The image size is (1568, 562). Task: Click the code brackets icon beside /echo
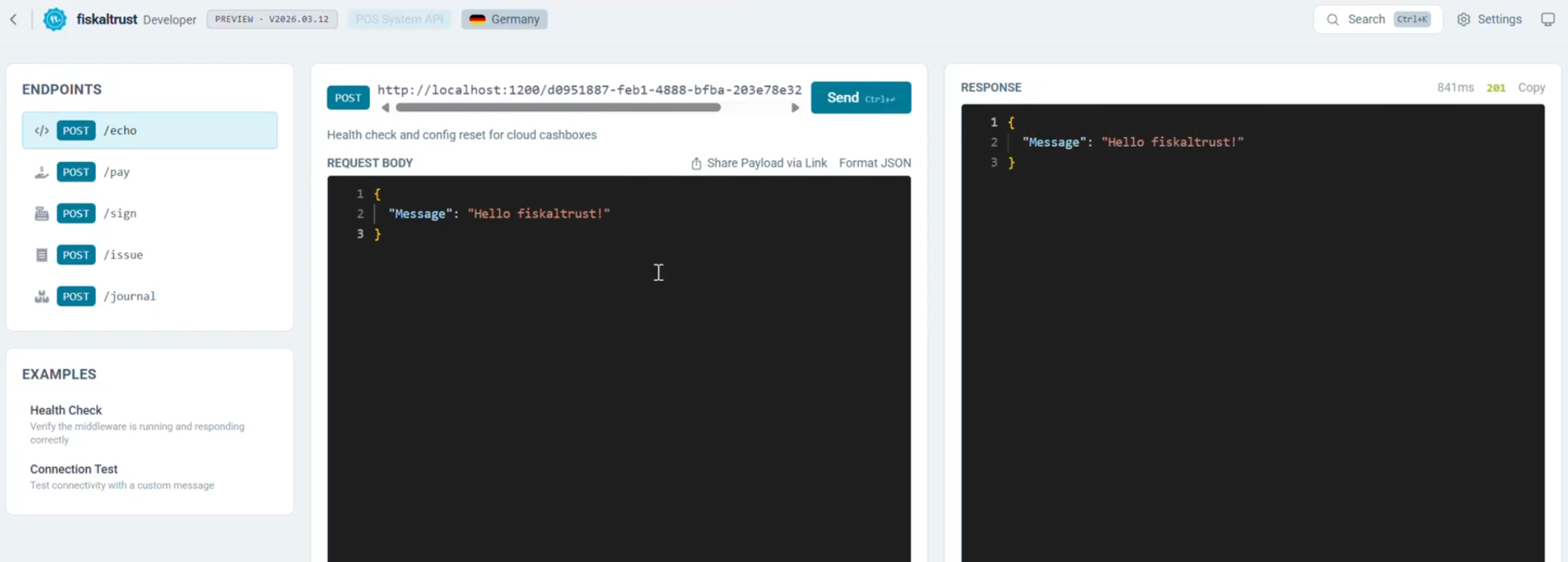tap(42, 131)
